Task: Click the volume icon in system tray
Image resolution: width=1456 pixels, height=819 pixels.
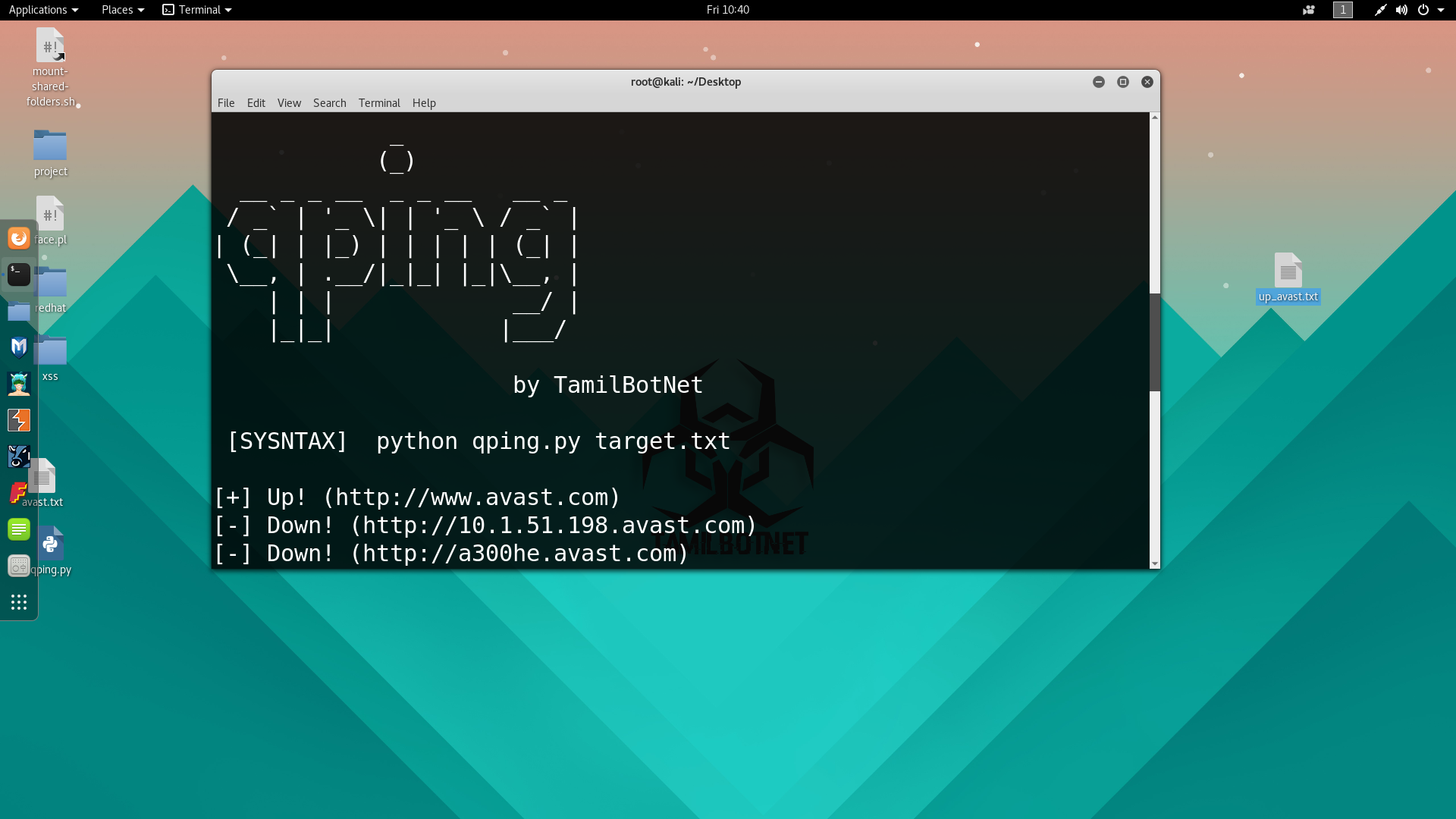Action: (x=1401, y=10)
